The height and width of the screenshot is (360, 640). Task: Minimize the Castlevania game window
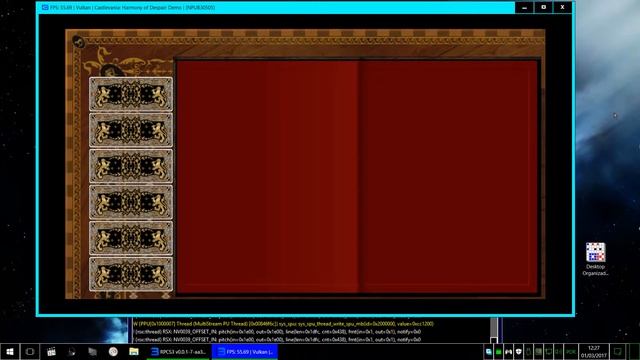coord(524,7)
